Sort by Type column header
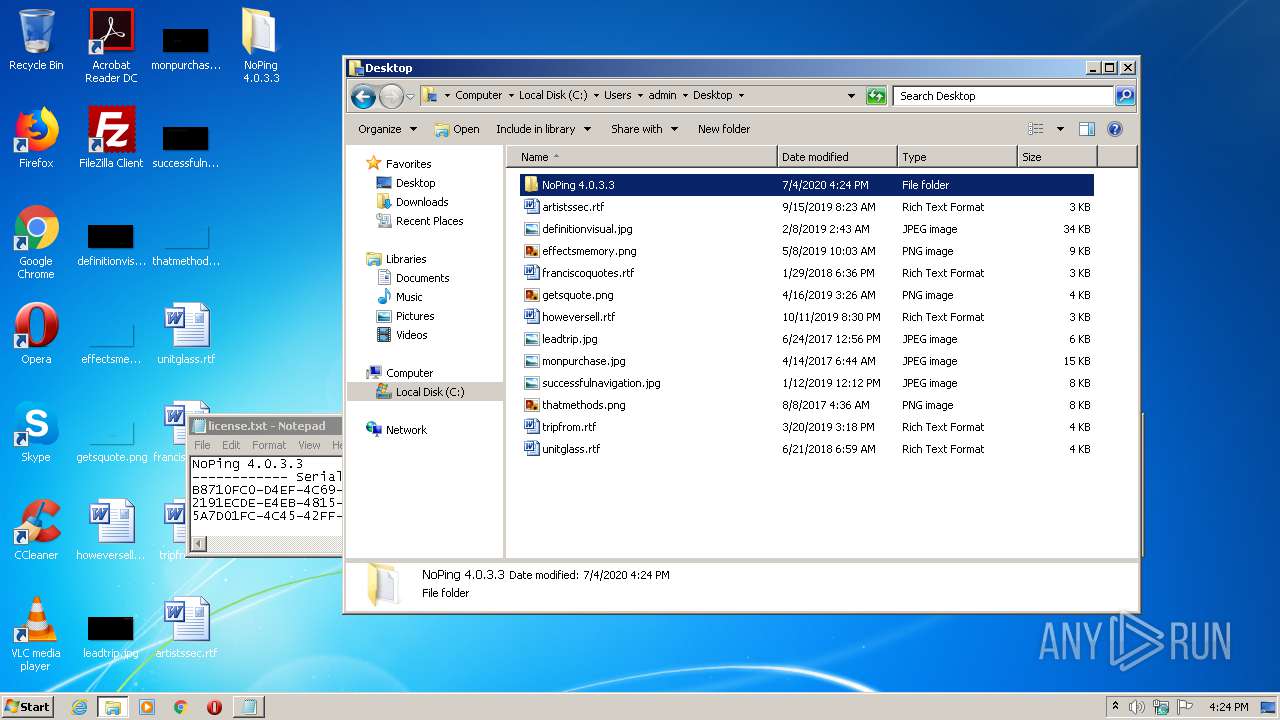The image size is (1280, 720). pyautogui.click(x=957, y=157)
